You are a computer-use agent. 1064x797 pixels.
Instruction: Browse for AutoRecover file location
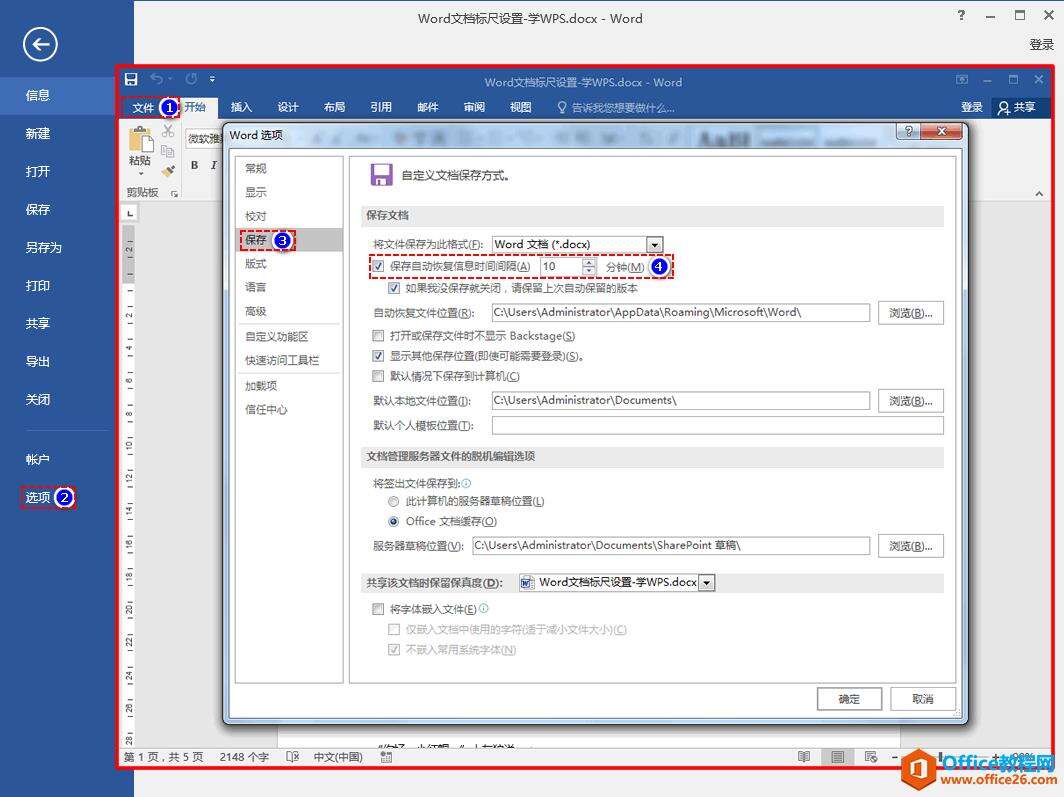click(x=911, y=313)
